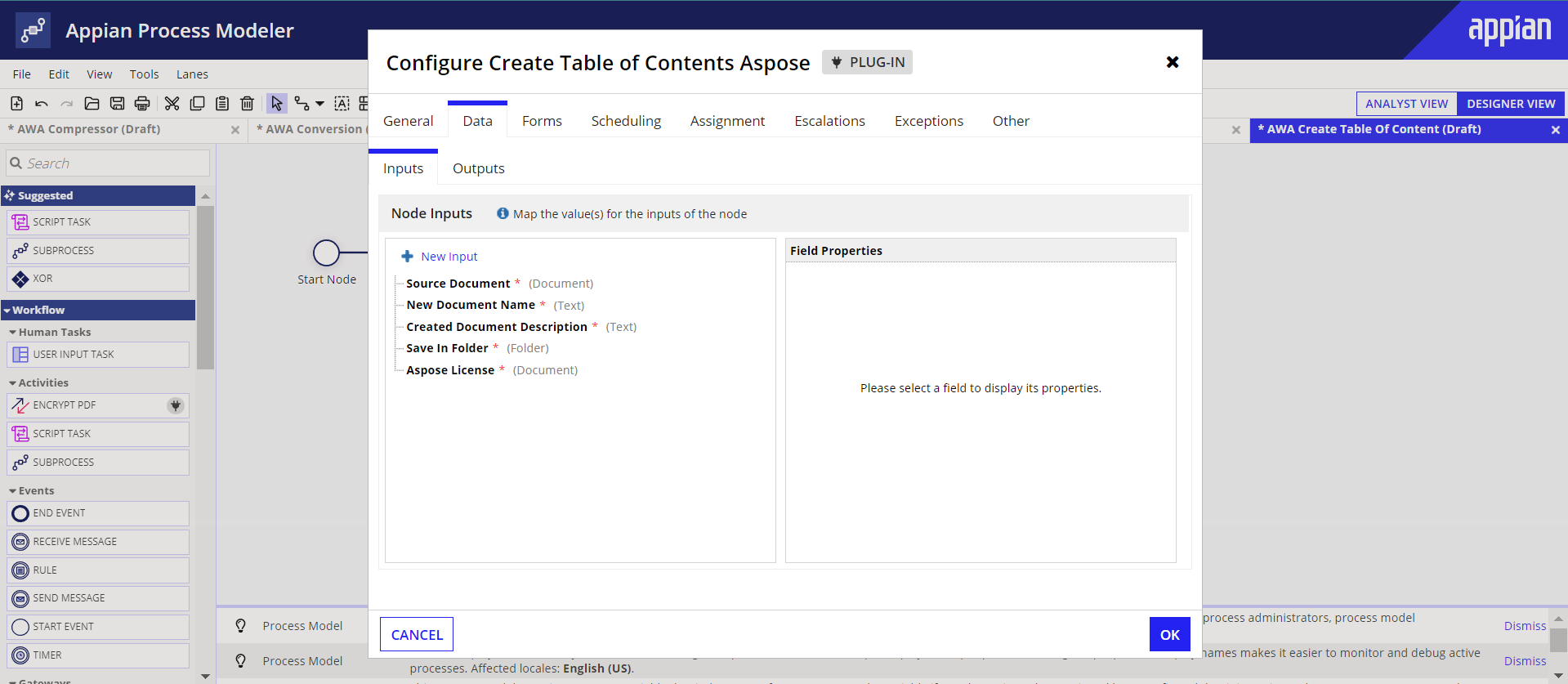Pick Script Task under Activities
Viewport: 1568px width, 684px height.
tap(98, 434)
